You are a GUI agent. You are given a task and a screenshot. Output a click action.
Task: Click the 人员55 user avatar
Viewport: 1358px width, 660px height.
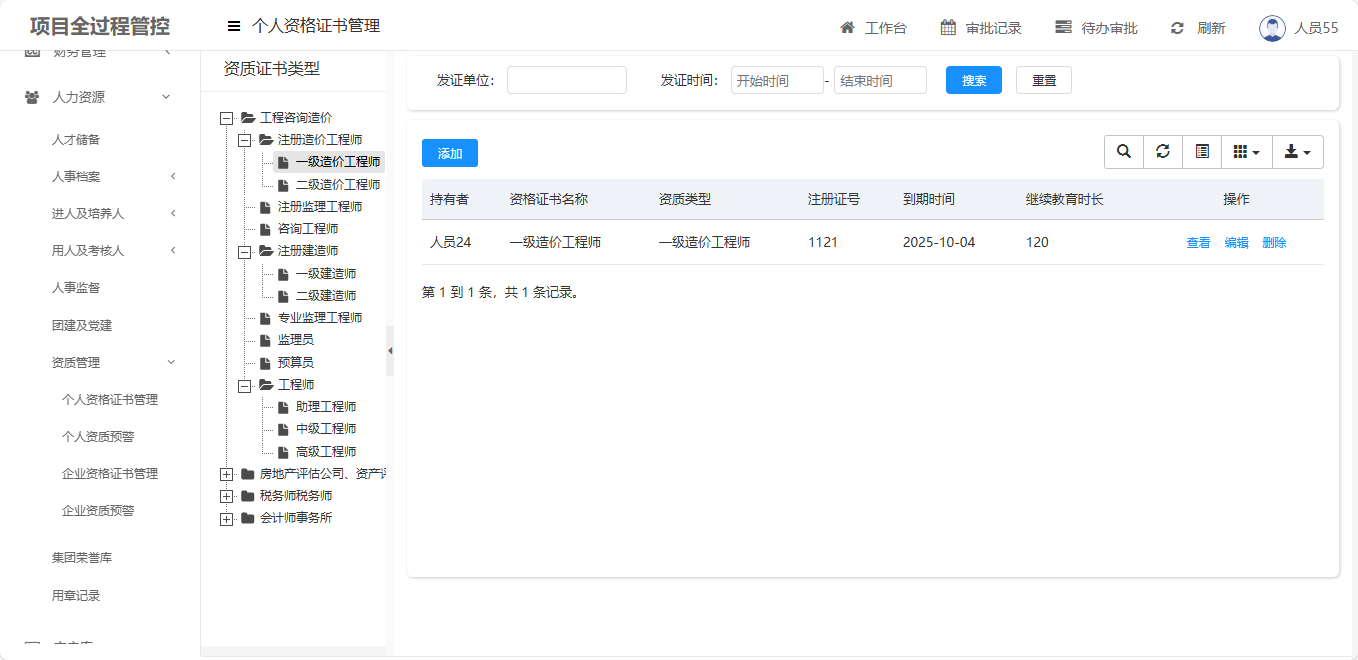[x=1272, y=28]
